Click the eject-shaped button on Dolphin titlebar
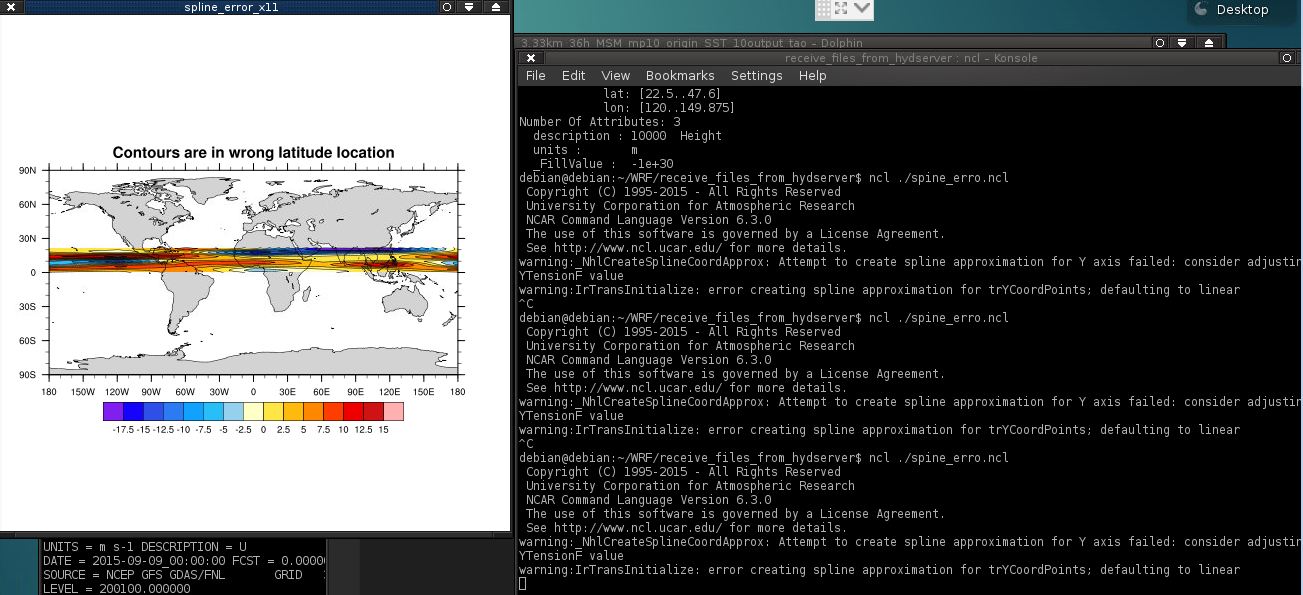Image resolution: width=1303 pixels, height=595 pixels. coord(1208,43)
